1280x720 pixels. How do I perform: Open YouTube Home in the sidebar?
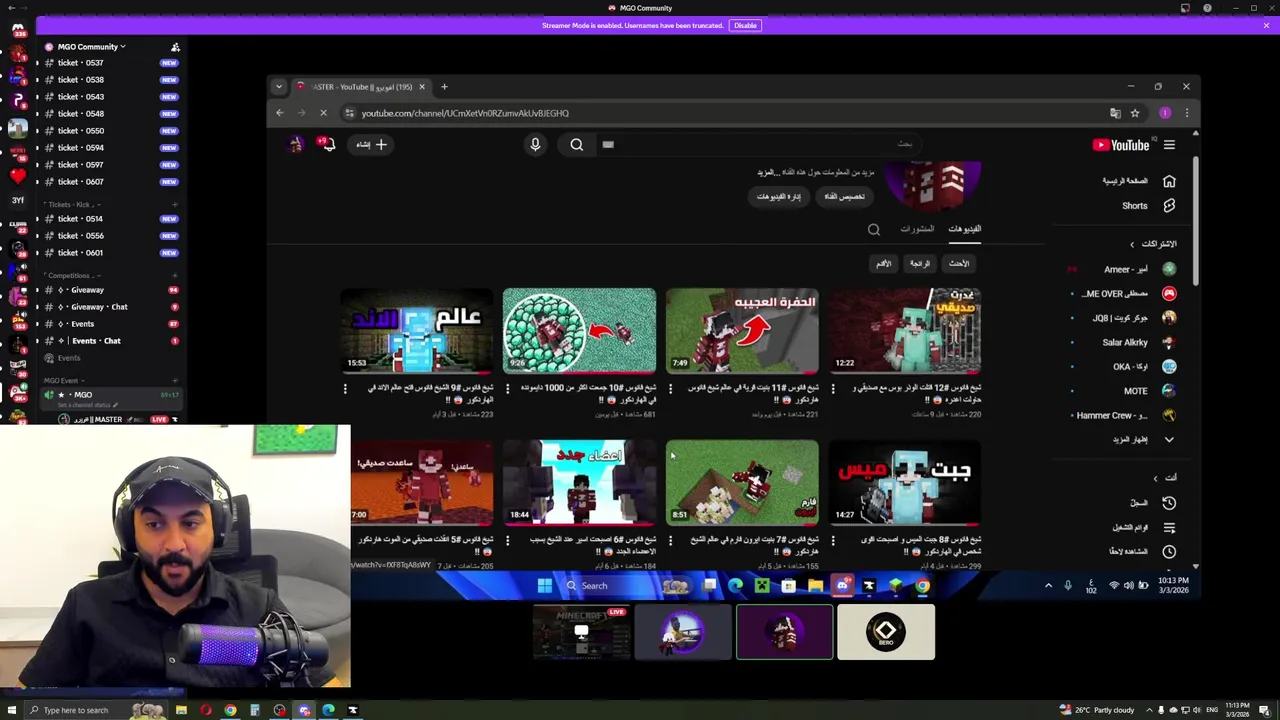pyautogui.click(x=1139, y=181)
